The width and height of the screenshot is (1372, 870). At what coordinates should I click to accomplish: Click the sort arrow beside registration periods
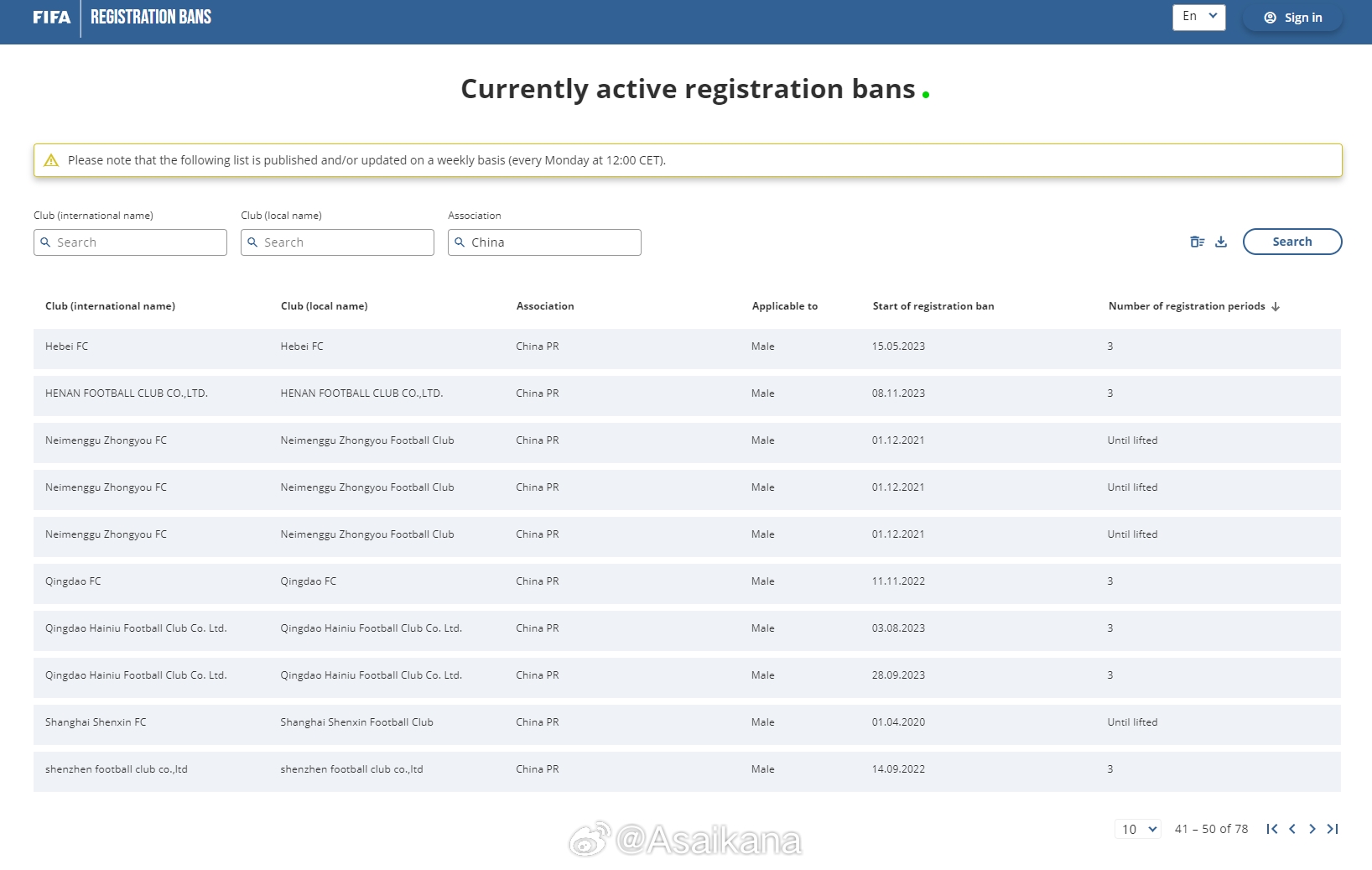click(1276, 307)
